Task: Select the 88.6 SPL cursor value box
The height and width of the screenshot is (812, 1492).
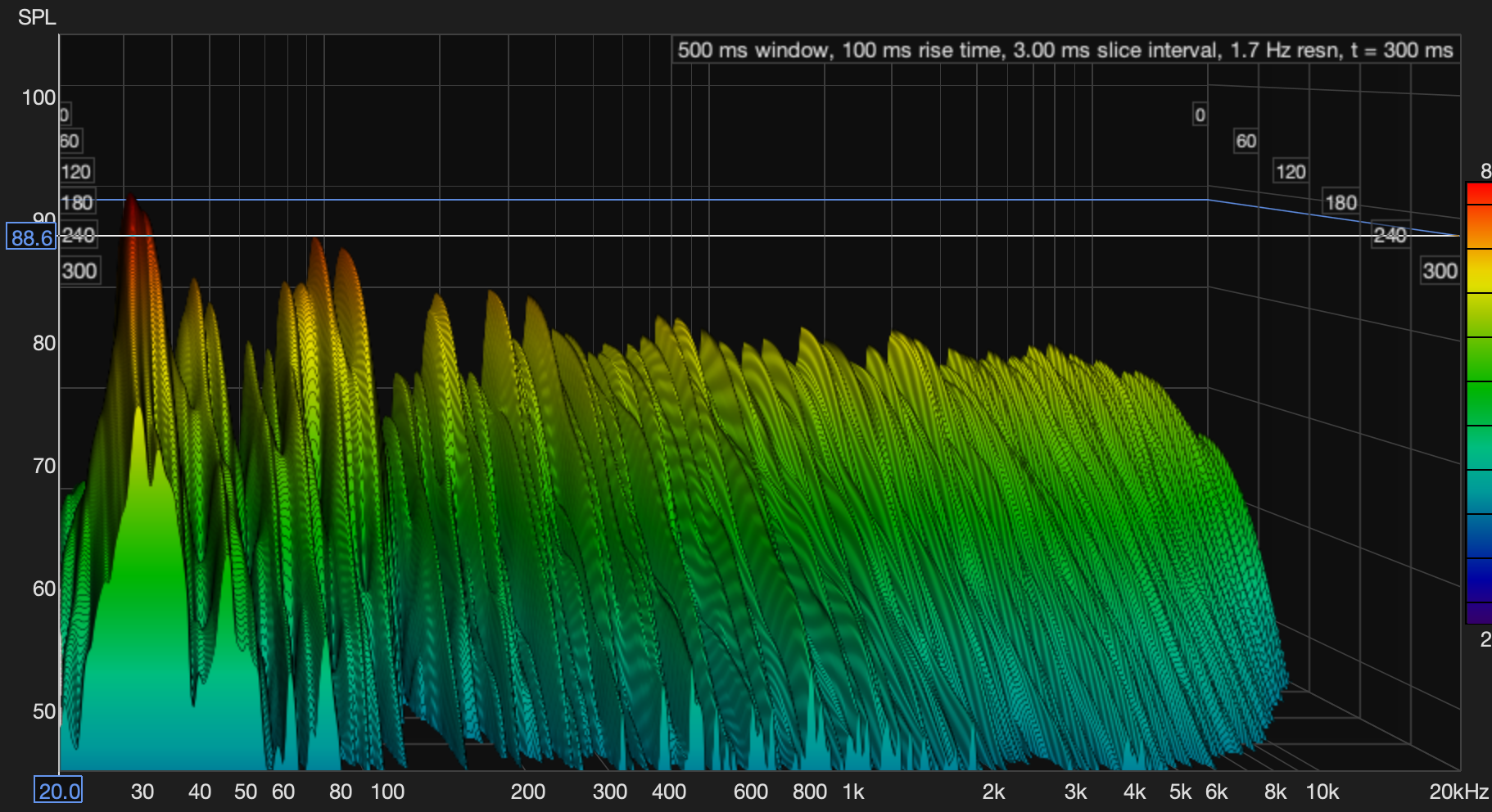Action: [31, 237]
